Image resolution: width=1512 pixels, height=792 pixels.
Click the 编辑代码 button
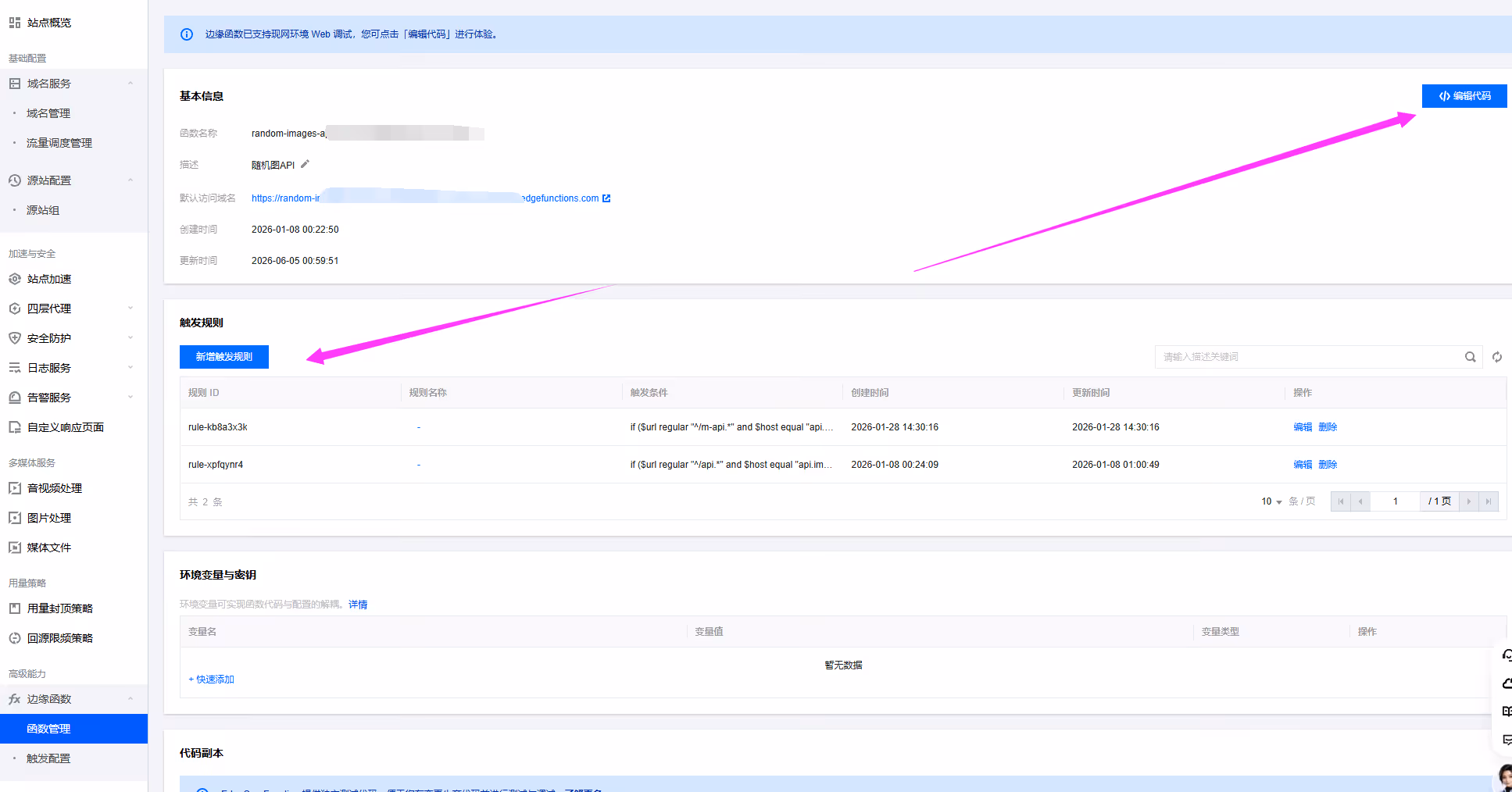[1464, 96]
